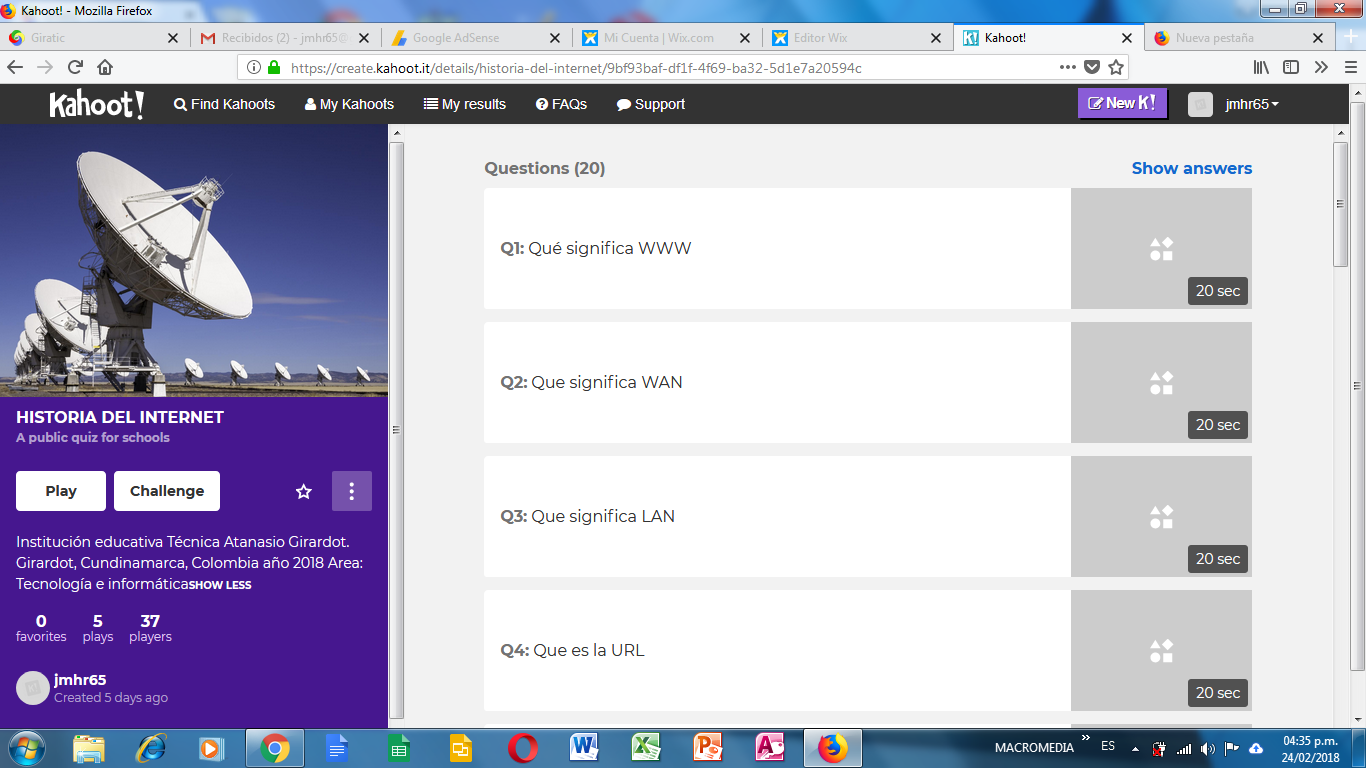Click the Challenge button
This screenshot has height=768, width=1366.
[x=167, y=491]
